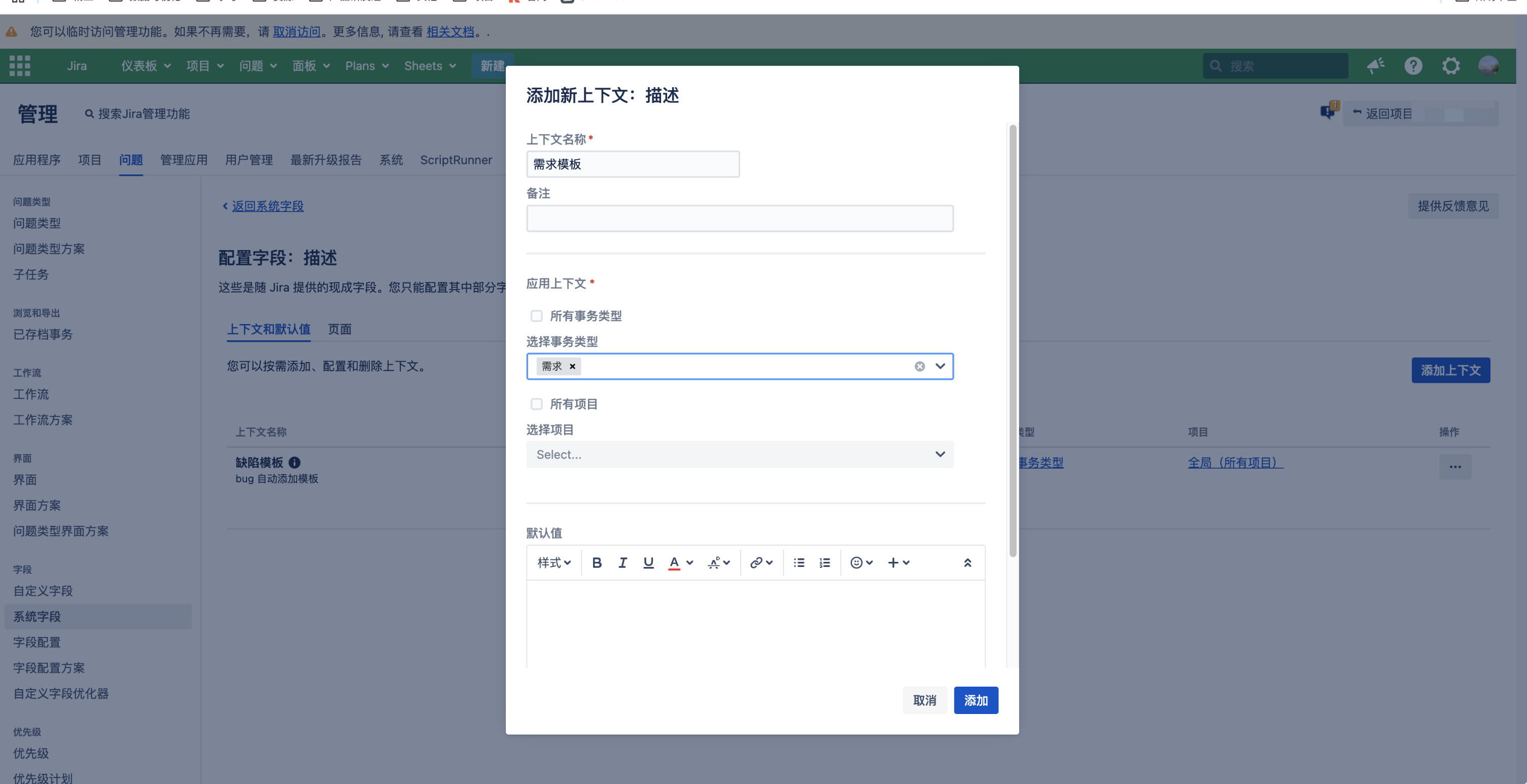1527x784 pixels.
Task: Click the search magnifier in header
Action: click(1216, 66)
